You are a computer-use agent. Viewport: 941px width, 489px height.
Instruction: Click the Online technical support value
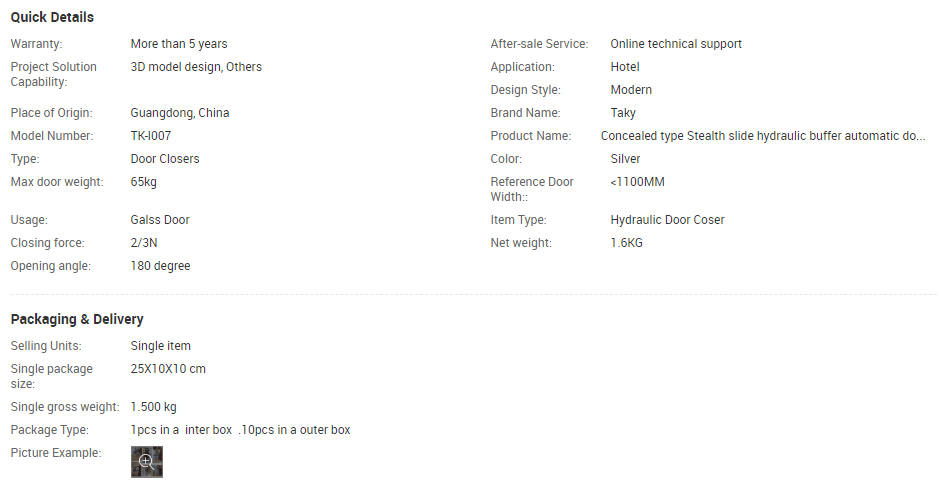point(676,44)
